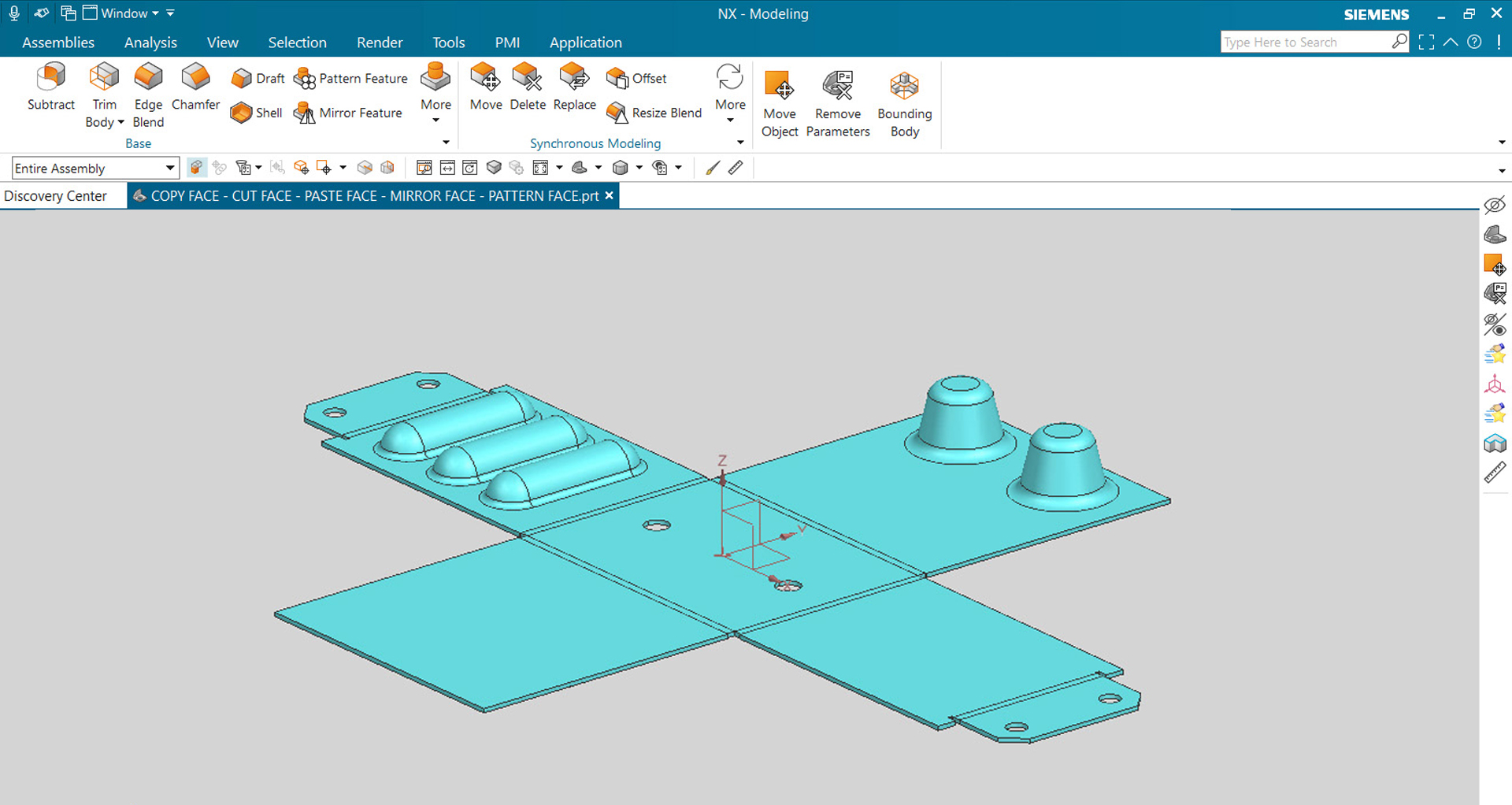Select the Chamfer tool
Viewport: 1512px width, 805px height.
point(195,90)
